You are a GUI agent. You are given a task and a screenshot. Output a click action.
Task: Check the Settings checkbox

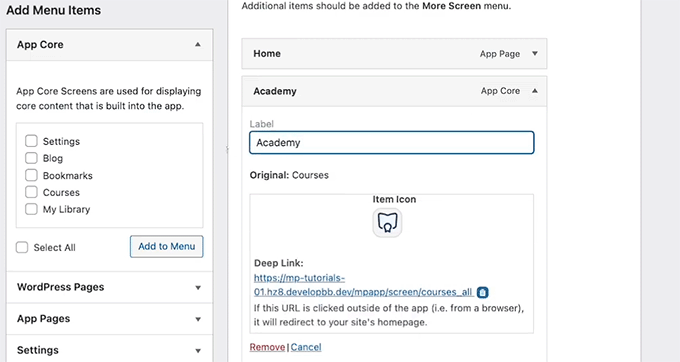pyautogui.click(x=31, y=141)
